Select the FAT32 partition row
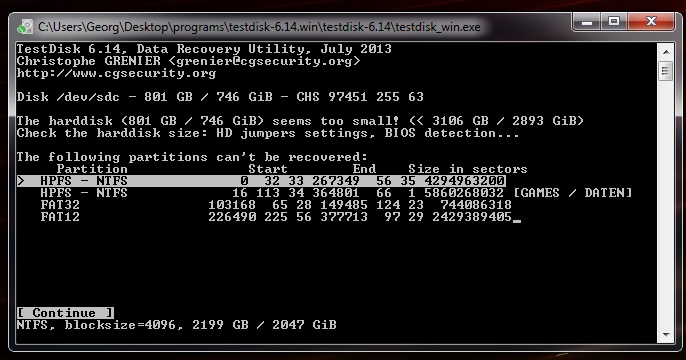This screenshot has height=360, width=686. 276,205
